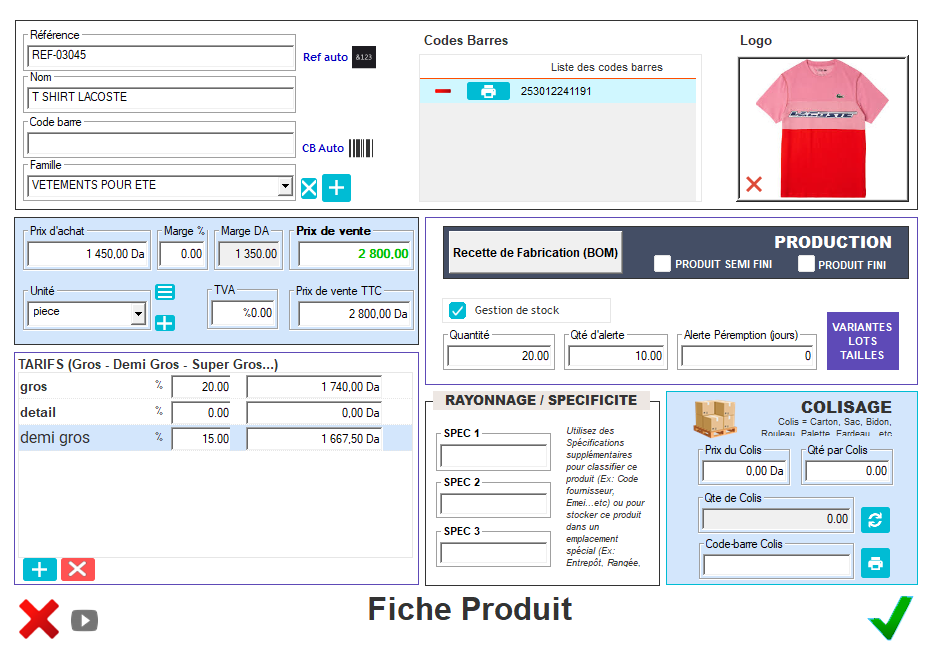
Task: Check the PRODUIT SEMI FINI box
Action: [662, 264]
